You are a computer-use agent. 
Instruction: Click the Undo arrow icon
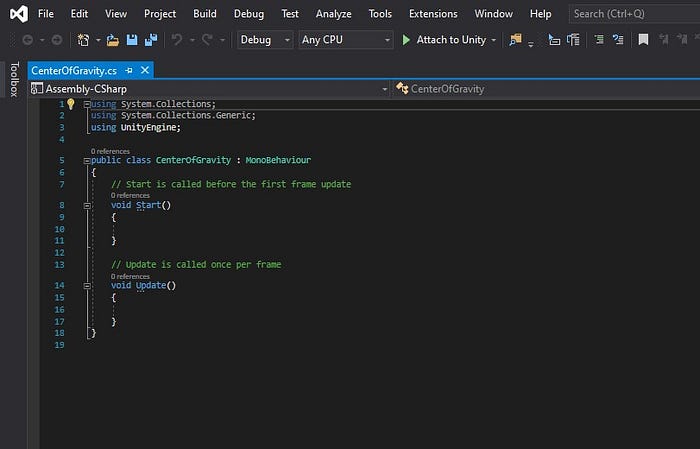[177, 40]
